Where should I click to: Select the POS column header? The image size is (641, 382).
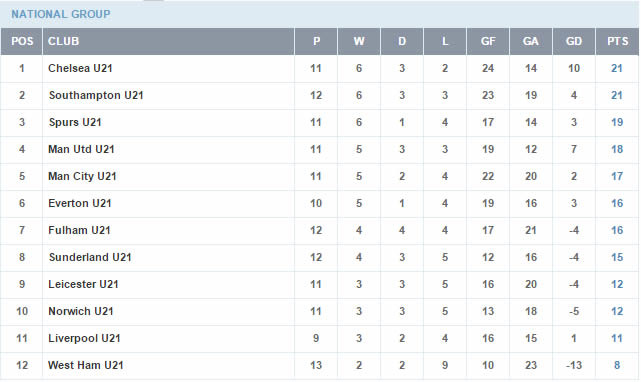pyautogui.click(x=22, y=41)
